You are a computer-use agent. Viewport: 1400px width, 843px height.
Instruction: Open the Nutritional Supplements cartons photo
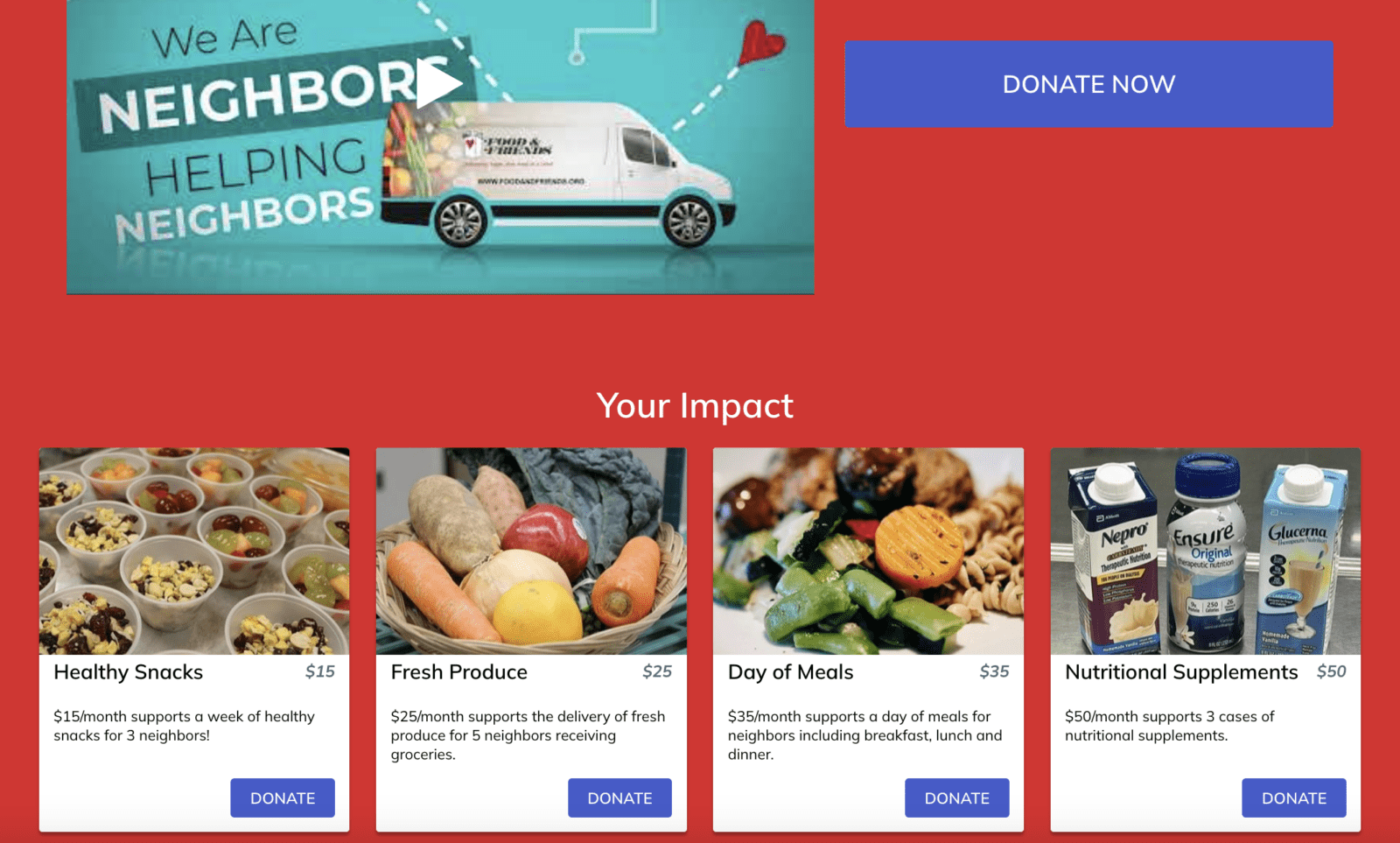tap(1206, 551)
